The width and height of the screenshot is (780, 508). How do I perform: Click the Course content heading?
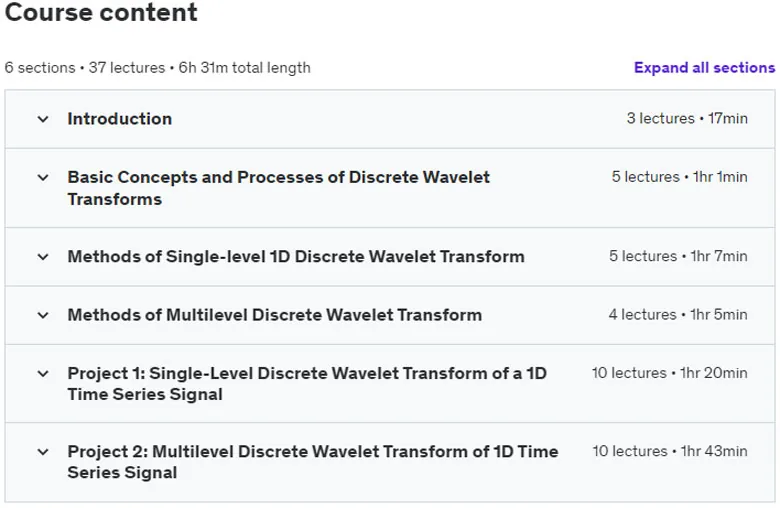[101, 12]
